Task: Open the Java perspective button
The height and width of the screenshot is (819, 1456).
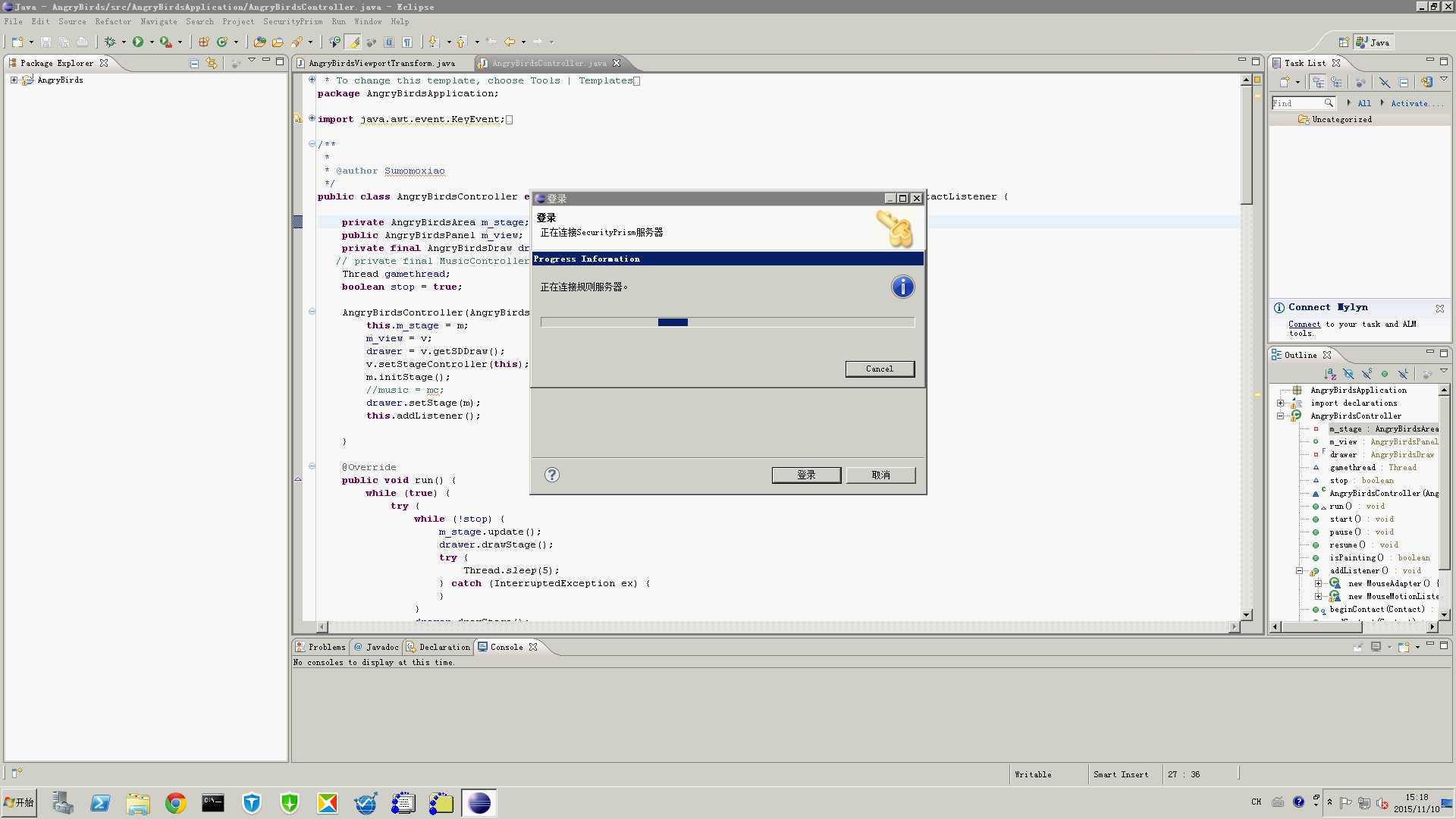Action: click(1373, 42)
